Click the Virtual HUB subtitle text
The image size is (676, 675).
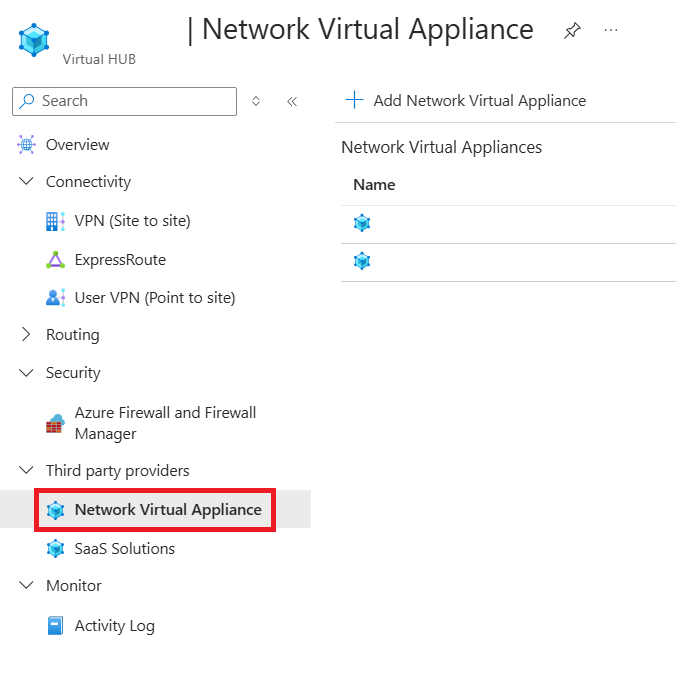[x=99, y=59]
